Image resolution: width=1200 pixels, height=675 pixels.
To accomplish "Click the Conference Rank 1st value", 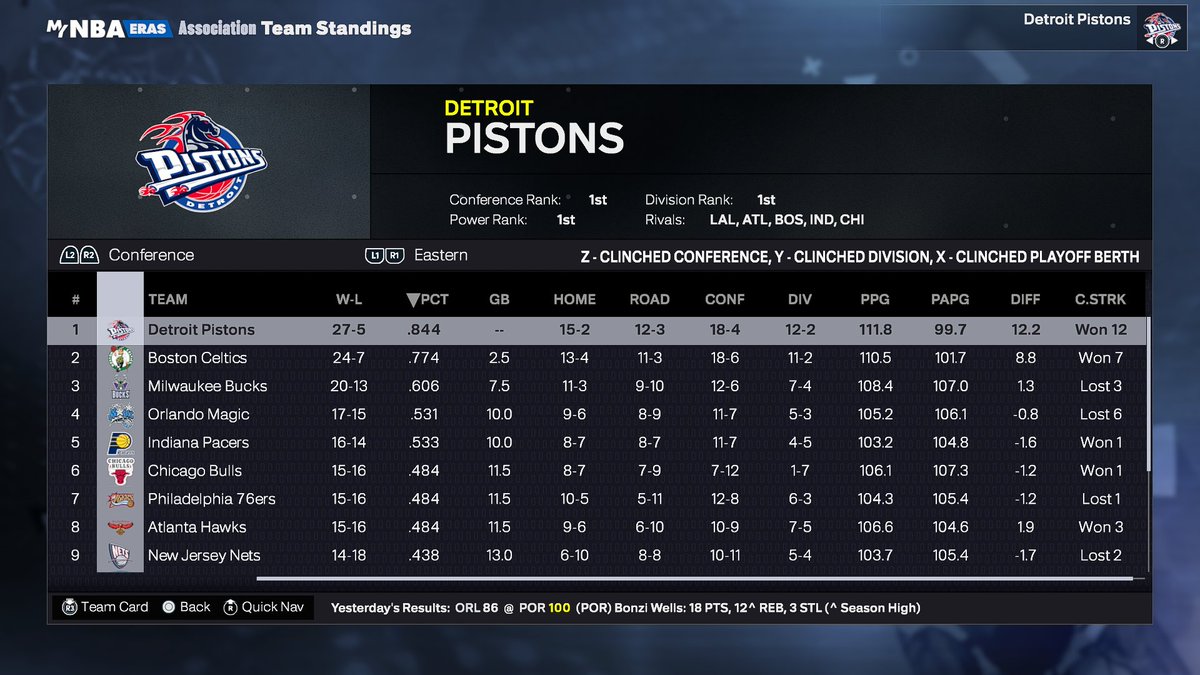I will [x=597, y=200].
